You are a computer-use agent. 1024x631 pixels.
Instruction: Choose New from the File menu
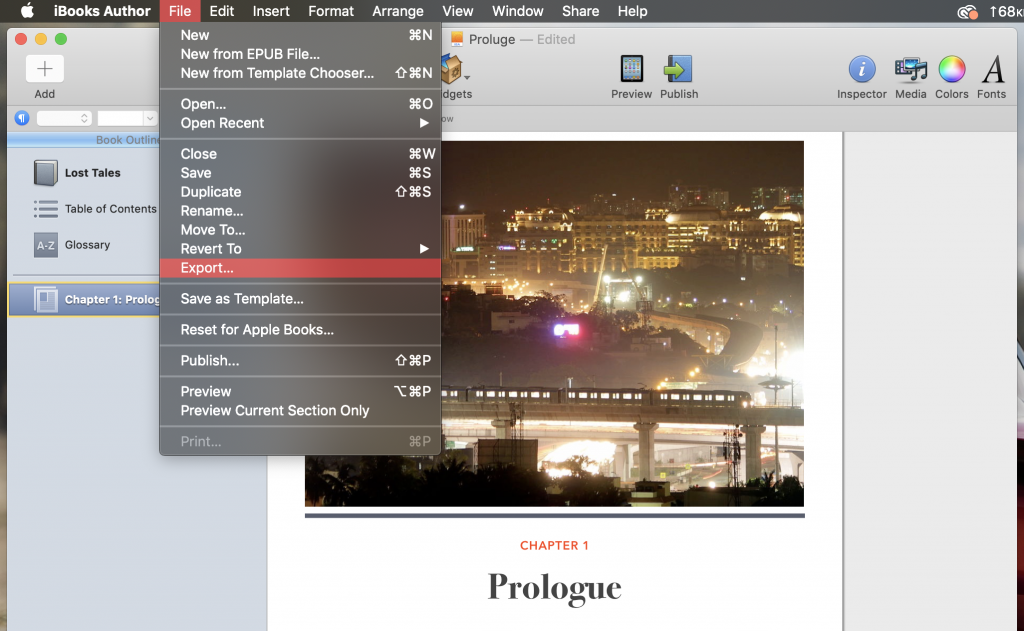coord(300,35)
